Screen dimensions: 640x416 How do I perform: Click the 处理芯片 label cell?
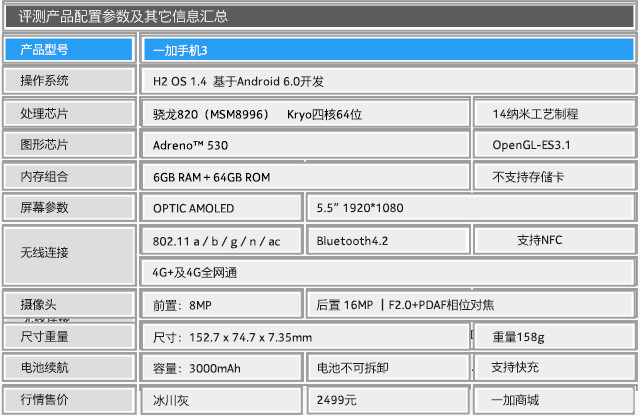68,114
